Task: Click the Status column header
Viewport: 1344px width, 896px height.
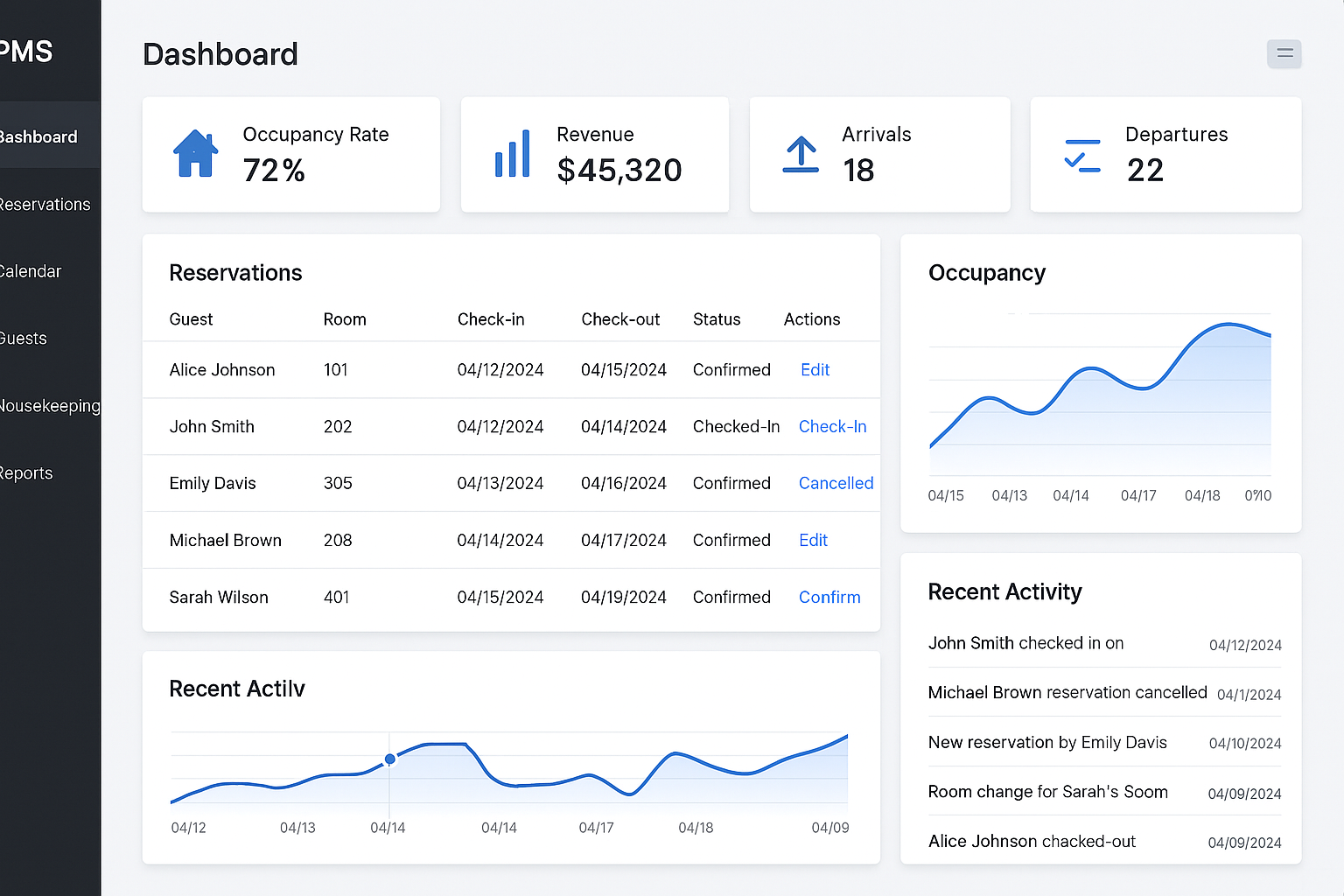Action: (717, 319)
